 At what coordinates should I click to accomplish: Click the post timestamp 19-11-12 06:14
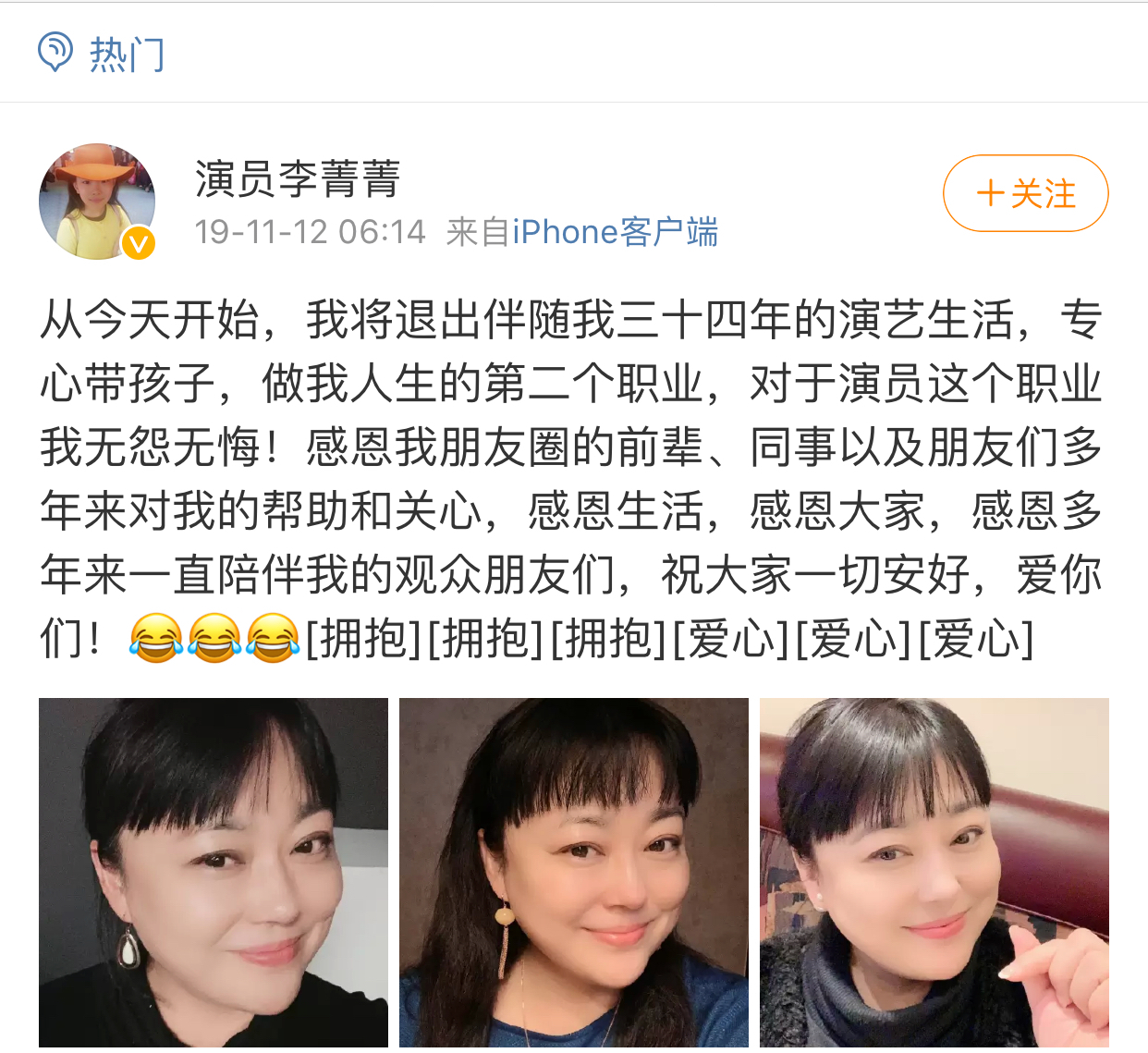click(311, 232)
